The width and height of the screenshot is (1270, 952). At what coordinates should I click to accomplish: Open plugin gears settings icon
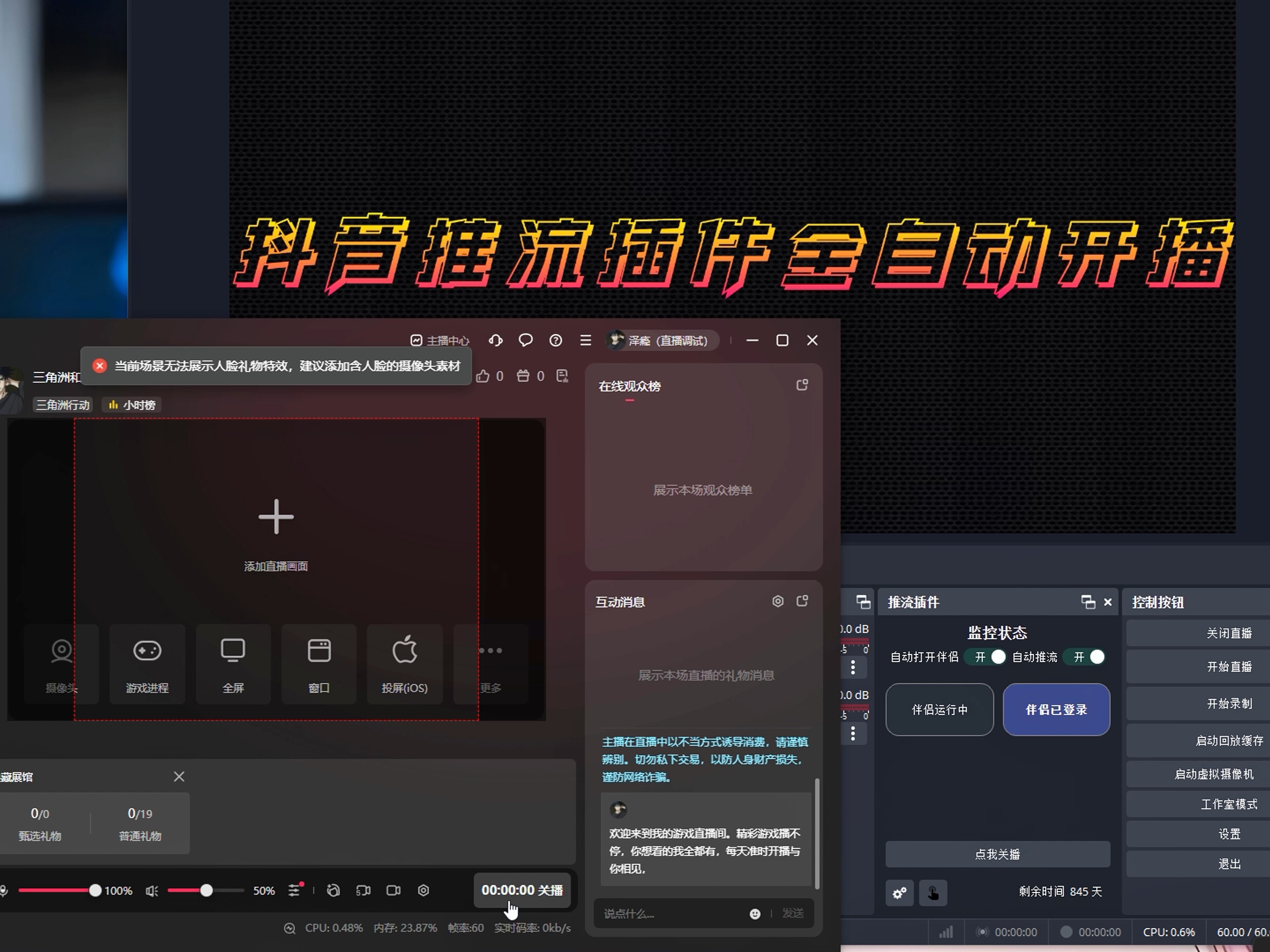pos(900,893)
